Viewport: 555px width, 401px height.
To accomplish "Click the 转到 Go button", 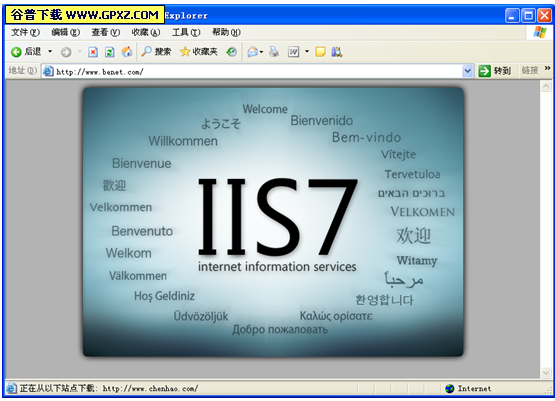I will (495, 71).
